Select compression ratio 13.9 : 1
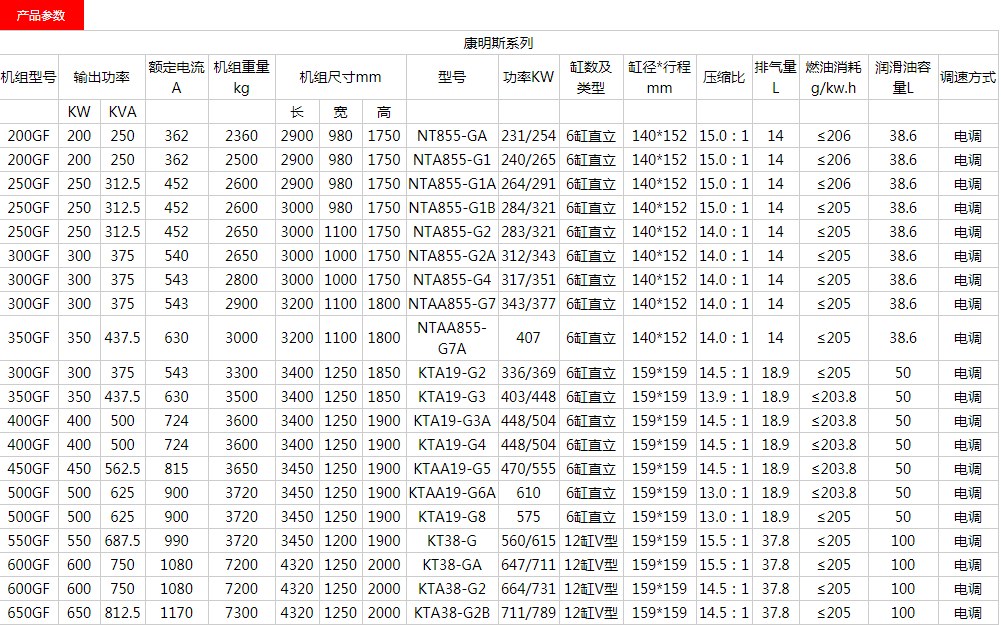Image resolution: width=1001 pixels, height=625 pixels. click(724, 396)
